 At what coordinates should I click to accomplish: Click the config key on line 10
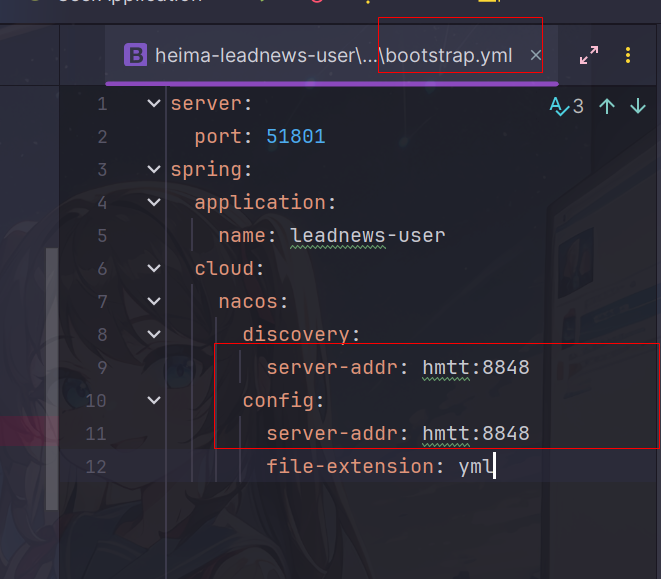pyautogui.click(x=278, y=400)
